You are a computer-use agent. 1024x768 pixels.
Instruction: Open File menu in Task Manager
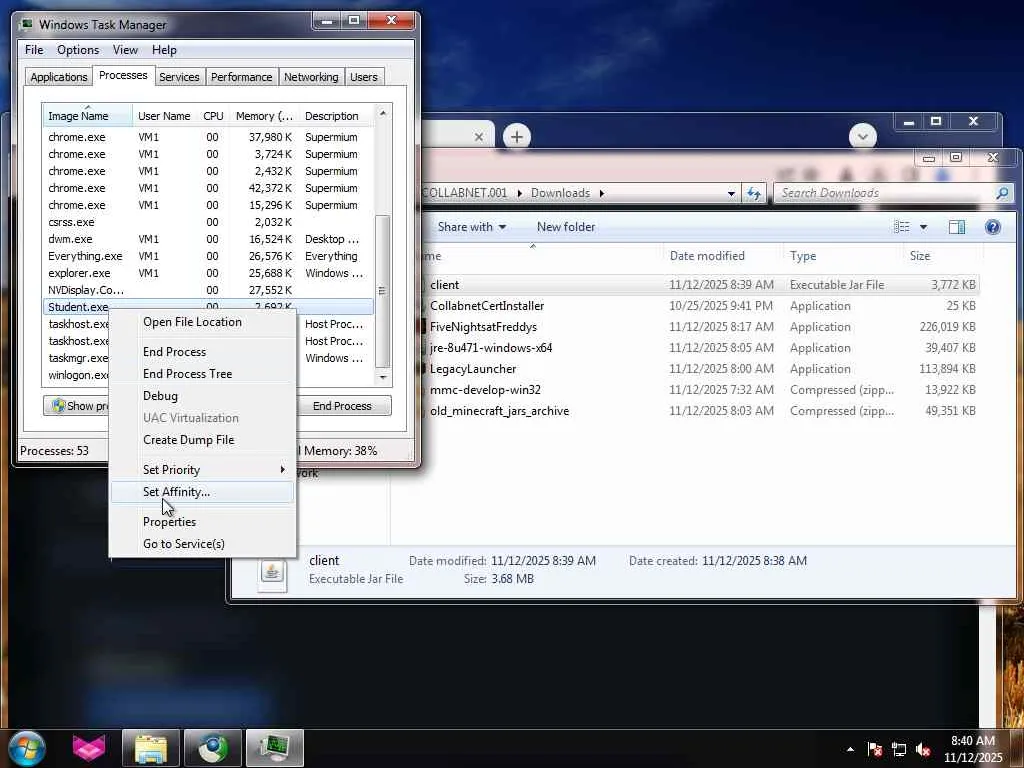pos(34,50)
